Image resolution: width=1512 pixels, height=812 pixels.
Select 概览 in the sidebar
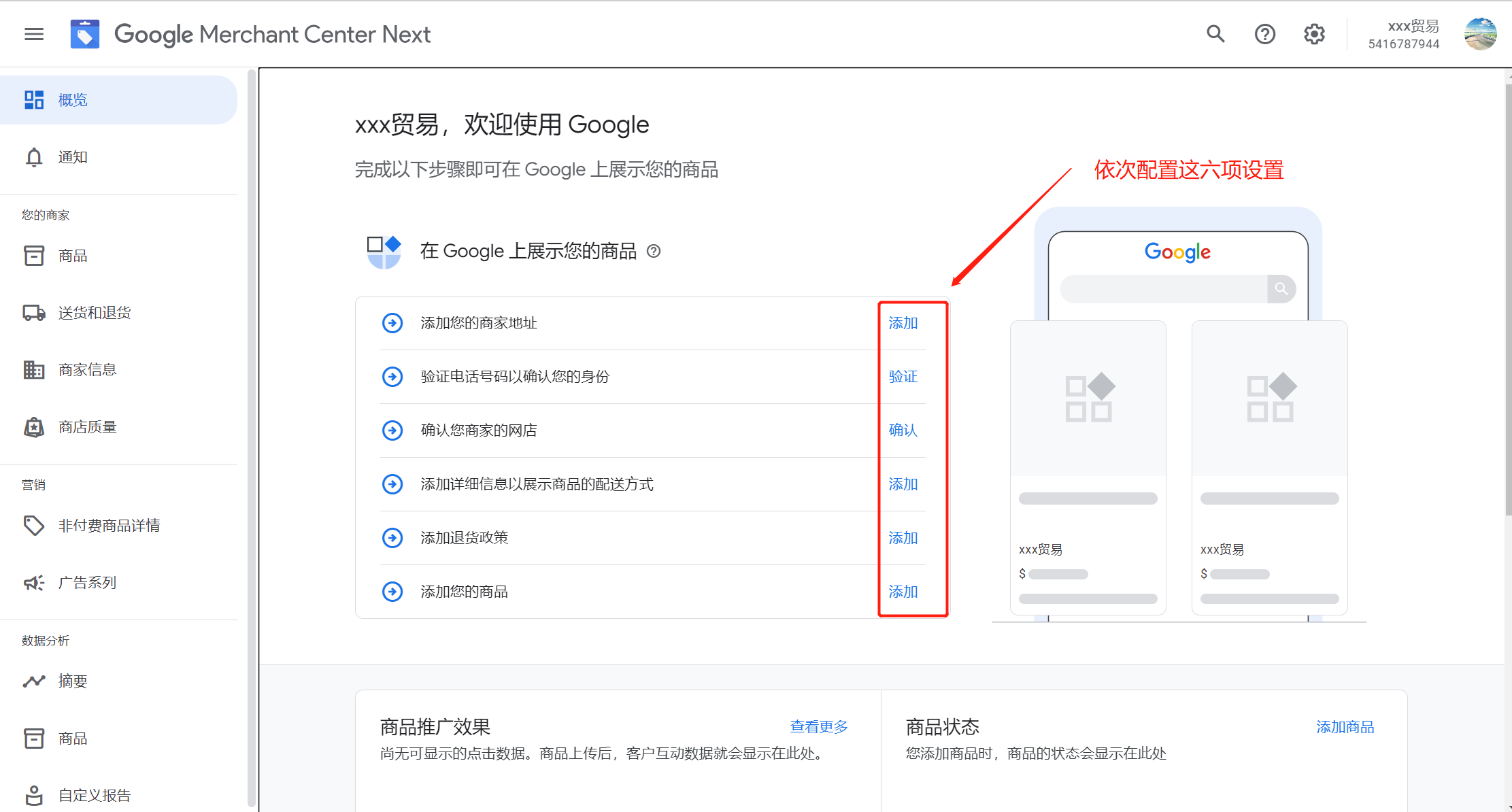pyautogui.click(x=118, y=100)
